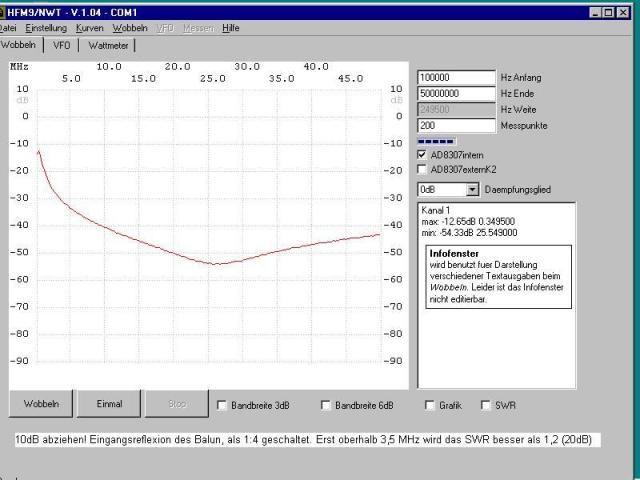The height and width of the screenshot is (480, 640).
Task: Open the Kurven menu
Action: pos(89,28)
